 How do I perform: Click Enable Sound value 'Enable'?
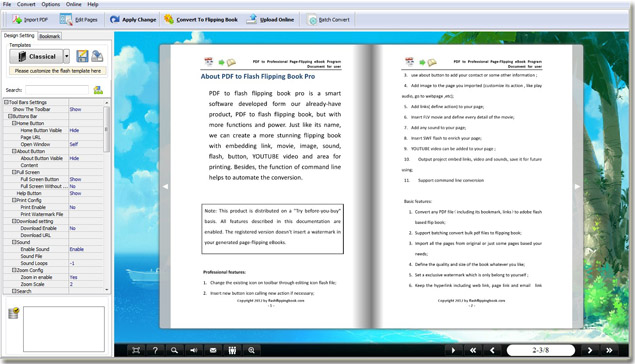pos(77,249)
